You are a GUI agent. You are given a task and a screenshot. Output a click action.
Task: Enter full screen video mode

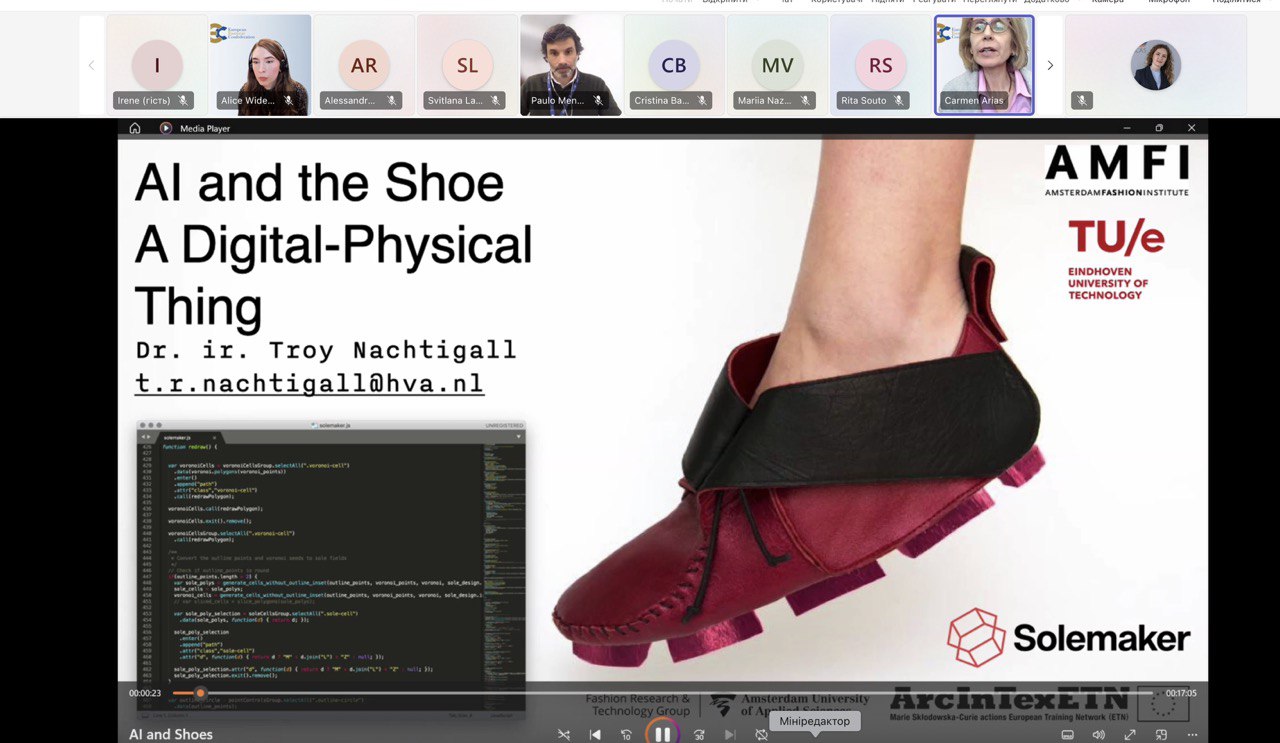coord(1130,735)
